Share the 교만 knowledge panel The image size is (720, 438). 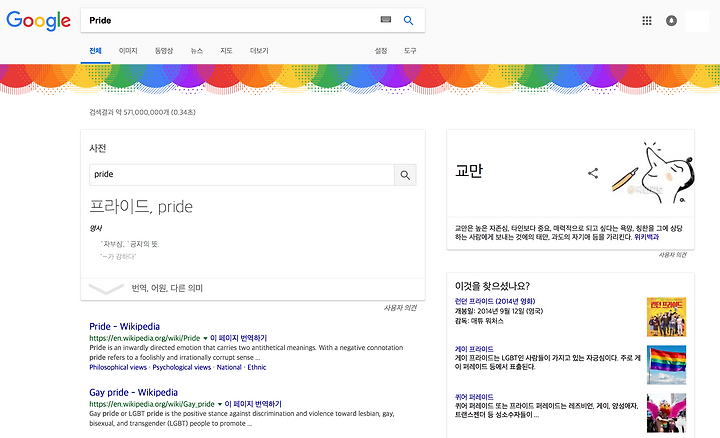[593, 173]
